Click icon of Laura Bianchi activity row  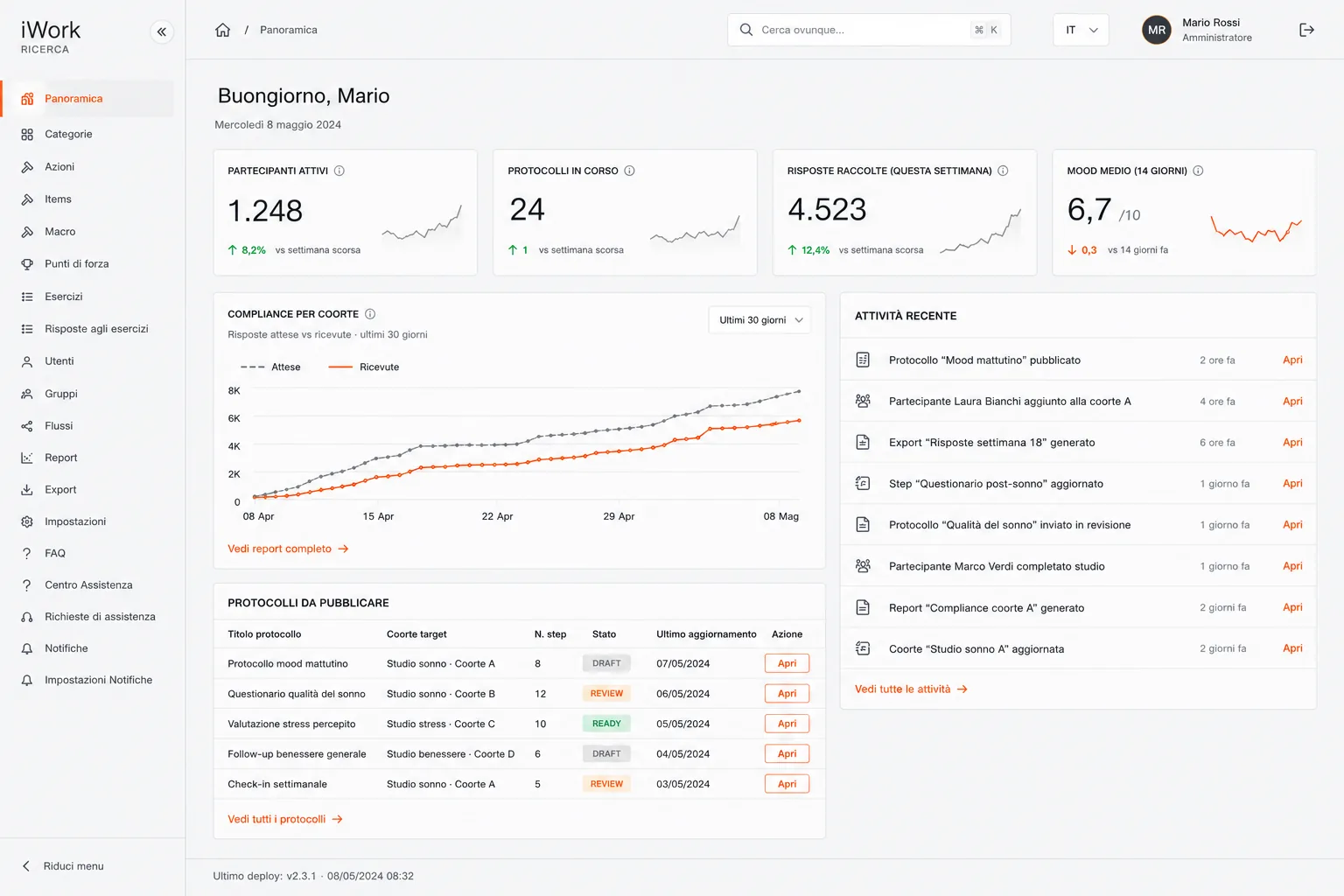863,401
